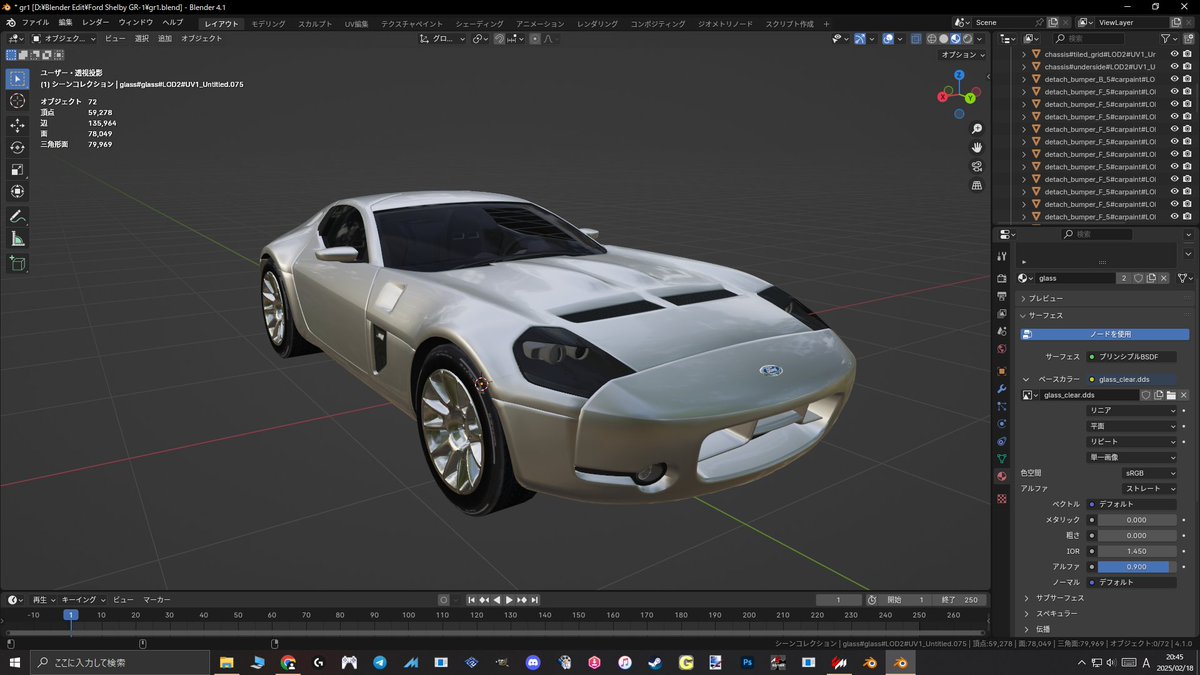Activate the Scale tool
The width and height of the screenshot is (1200, 675).
(17, 170)
